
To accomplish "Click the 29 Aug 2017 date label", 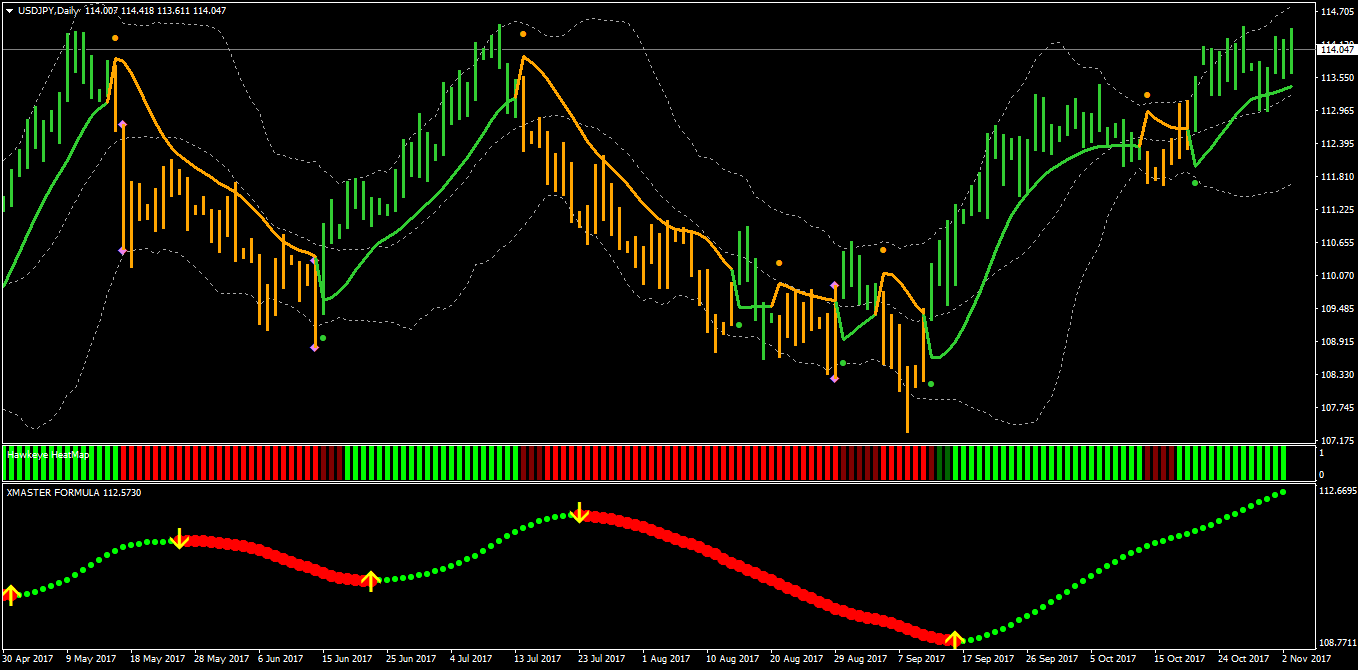I will (860, 659).
